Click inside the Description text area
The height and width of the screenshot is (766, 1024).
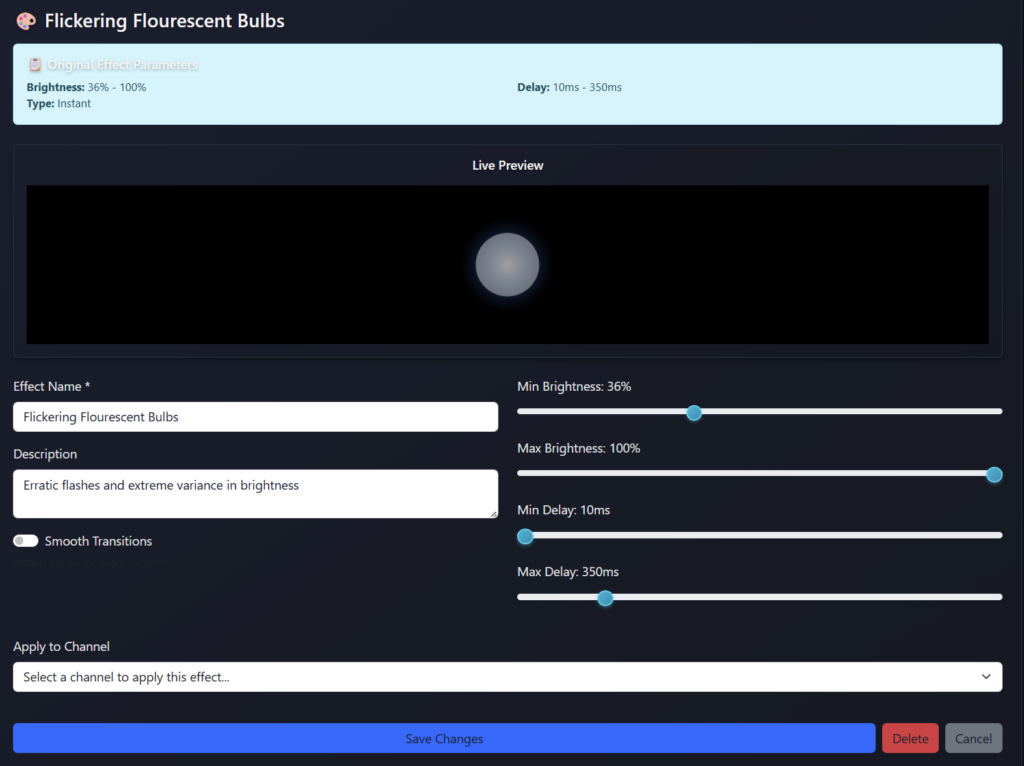point(255,494)
